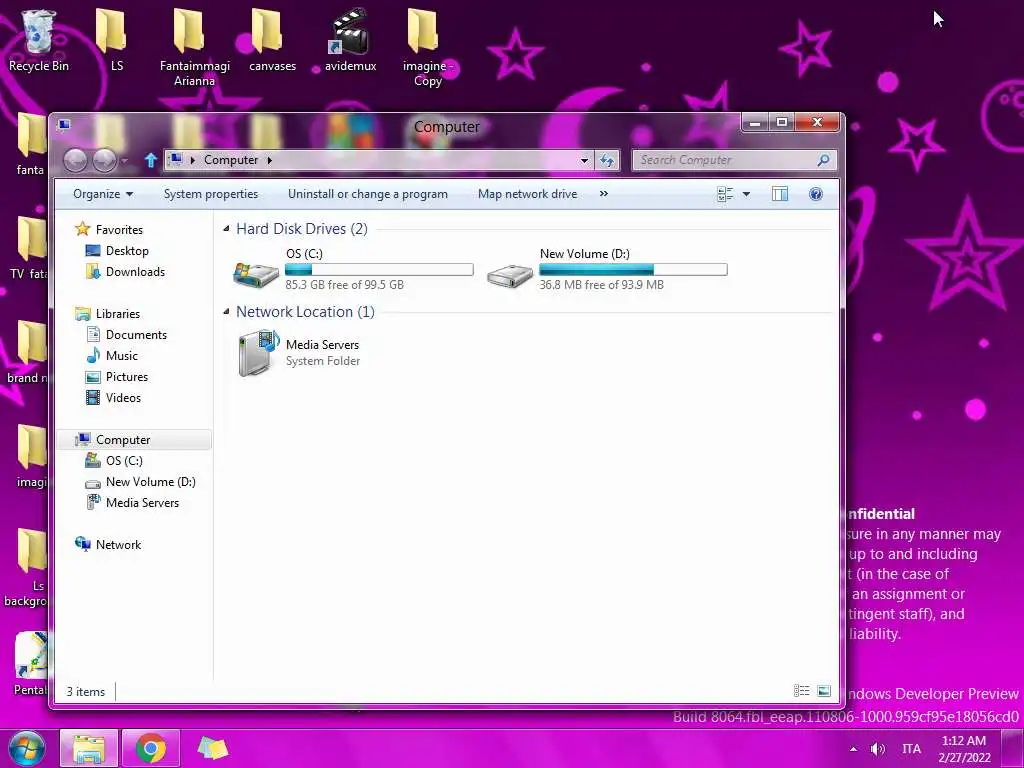Open Documents library
Viewport: 1024px width, 768px height.
(136, 334)
